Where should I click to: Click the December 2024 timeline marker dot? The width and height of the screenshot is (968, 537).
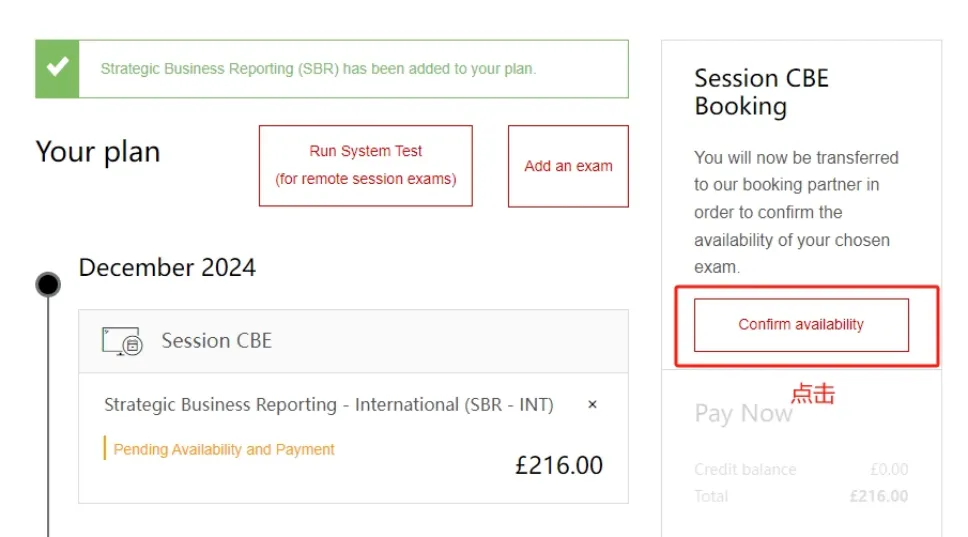point(48,285)
